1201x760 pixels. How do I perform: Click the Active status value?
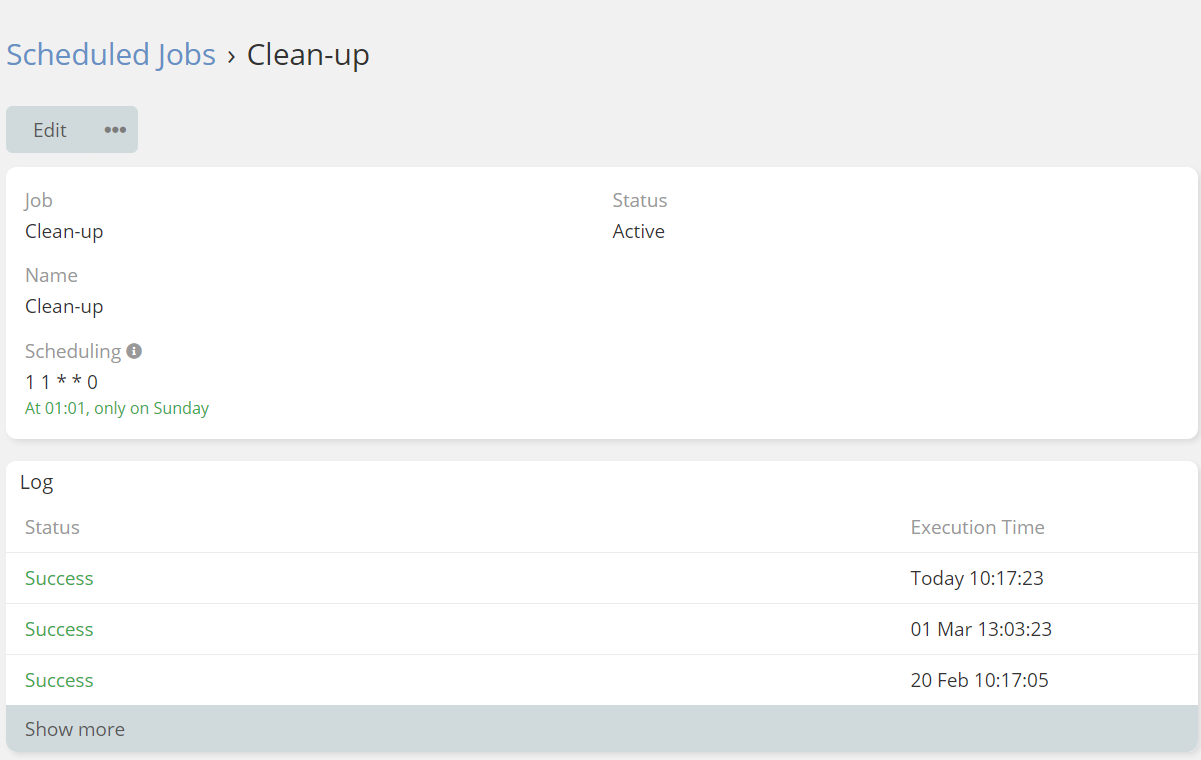tap(638, 231)
